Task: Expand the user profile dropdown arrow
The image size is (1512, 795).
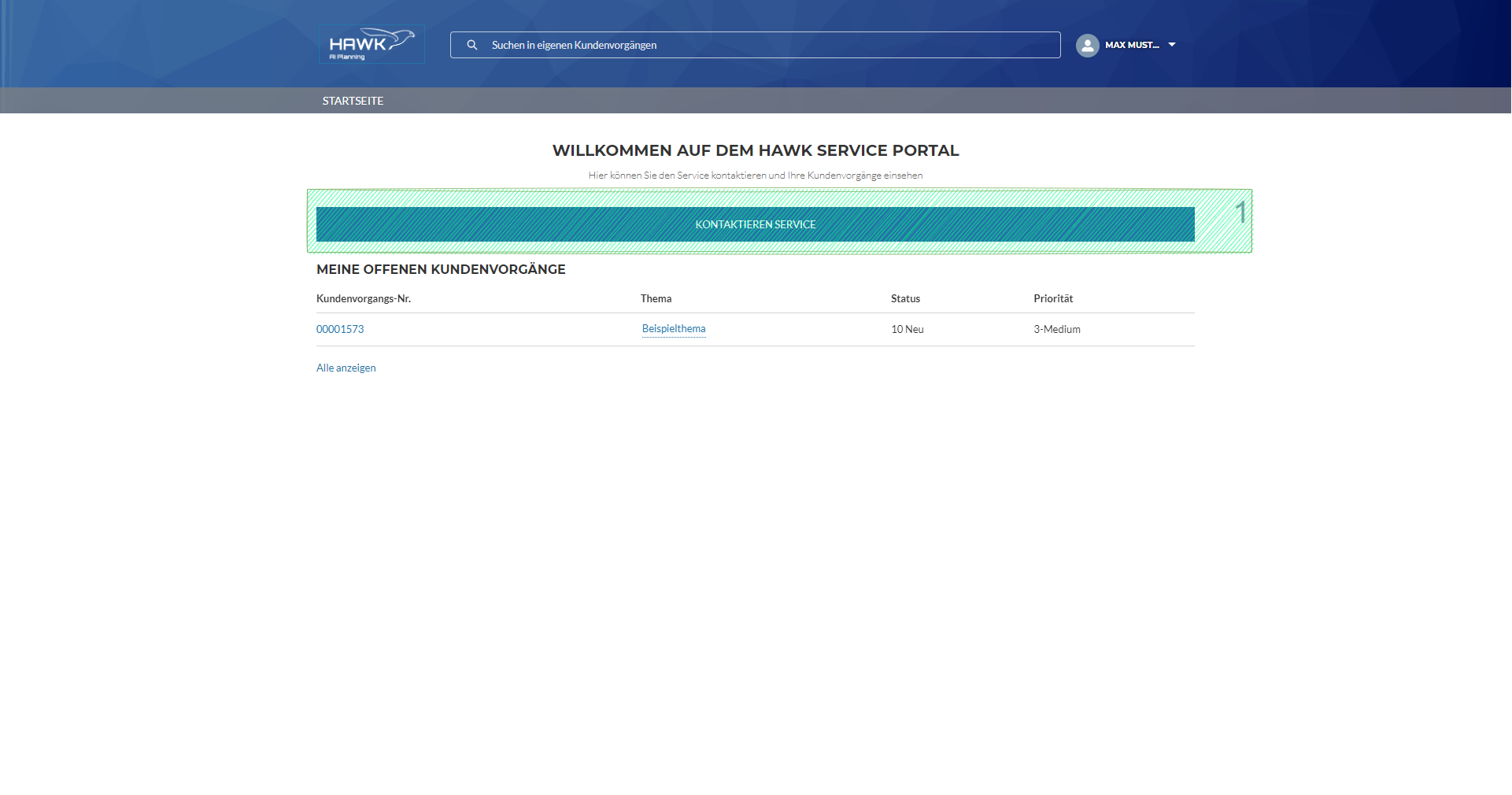Action: [x=1172, y=45]
